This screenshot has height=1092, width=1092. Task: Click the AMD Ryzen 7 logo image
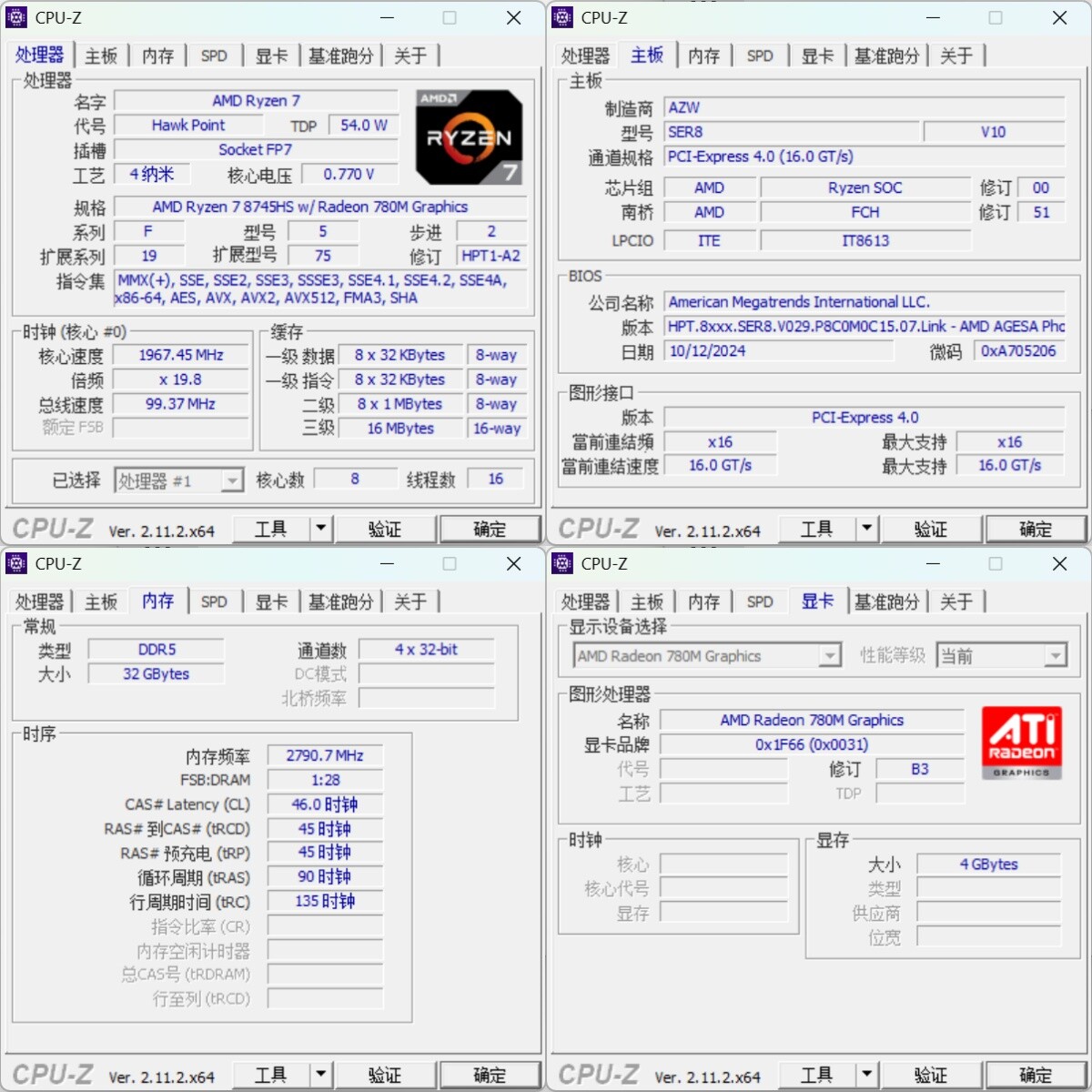coord(469,137)
